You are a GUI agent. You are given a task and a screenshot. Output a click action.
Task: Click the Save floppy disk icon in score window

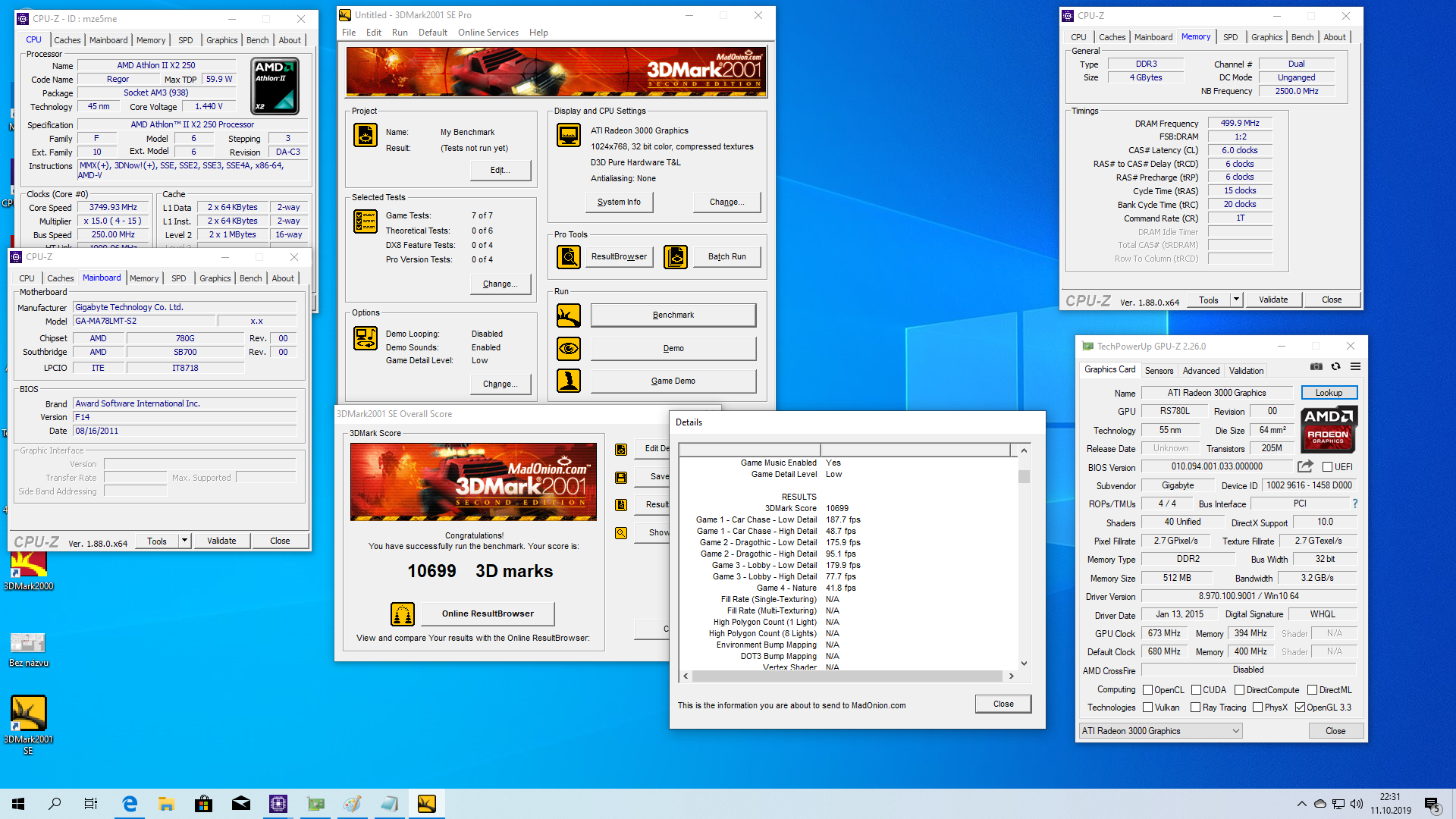[x=621, y=477]
